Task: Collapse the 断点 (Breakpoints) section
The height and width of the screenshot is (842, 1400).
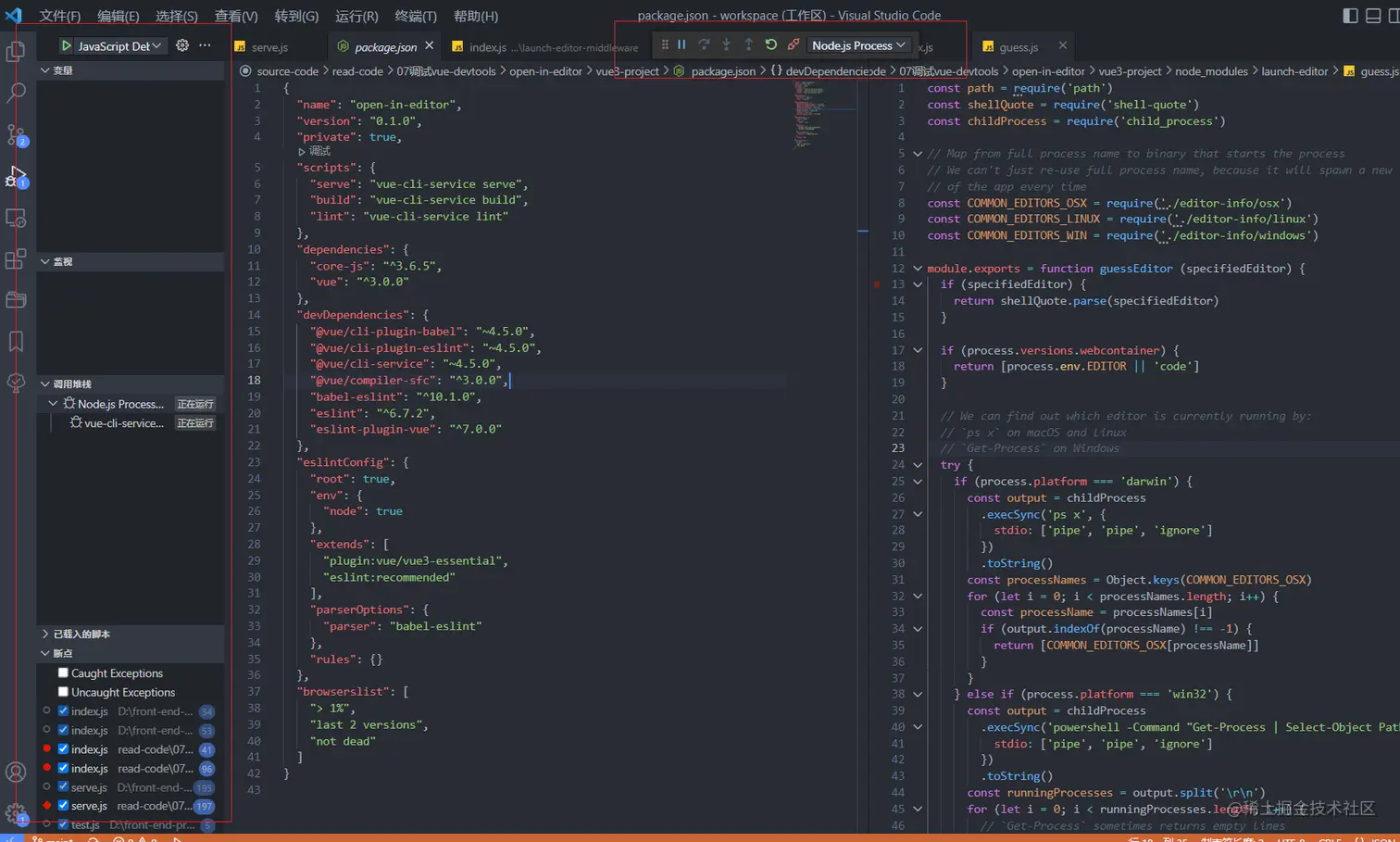Action: (x=44, y=653)
